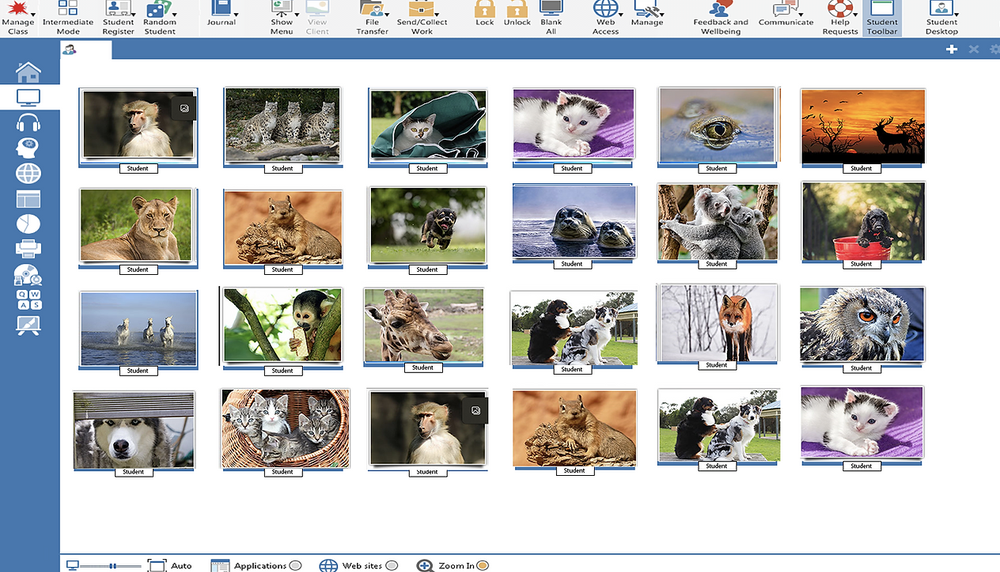The width and height of the screenshot is (1000, 572).
Task: Open the Web view globe in sidebar
Action: click(28, 173)
